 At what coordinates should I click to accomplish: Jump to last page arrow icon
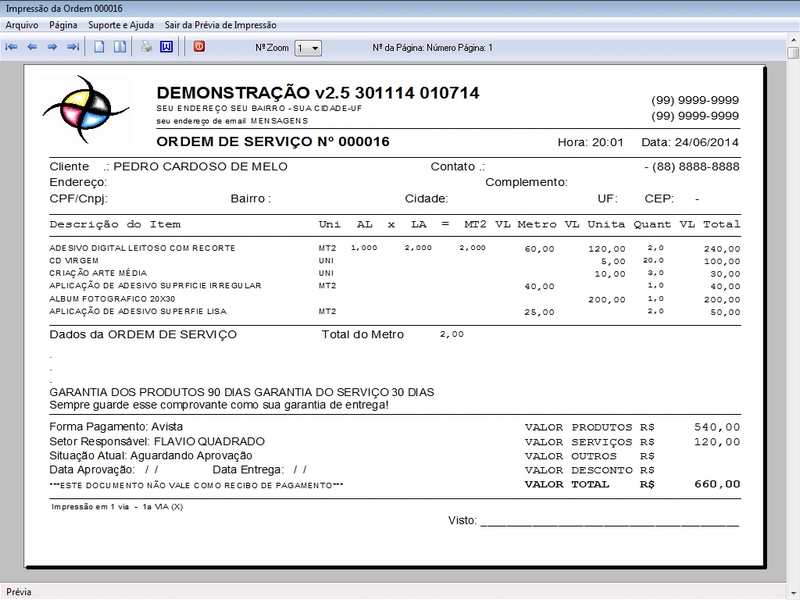(x=72, y=47)
